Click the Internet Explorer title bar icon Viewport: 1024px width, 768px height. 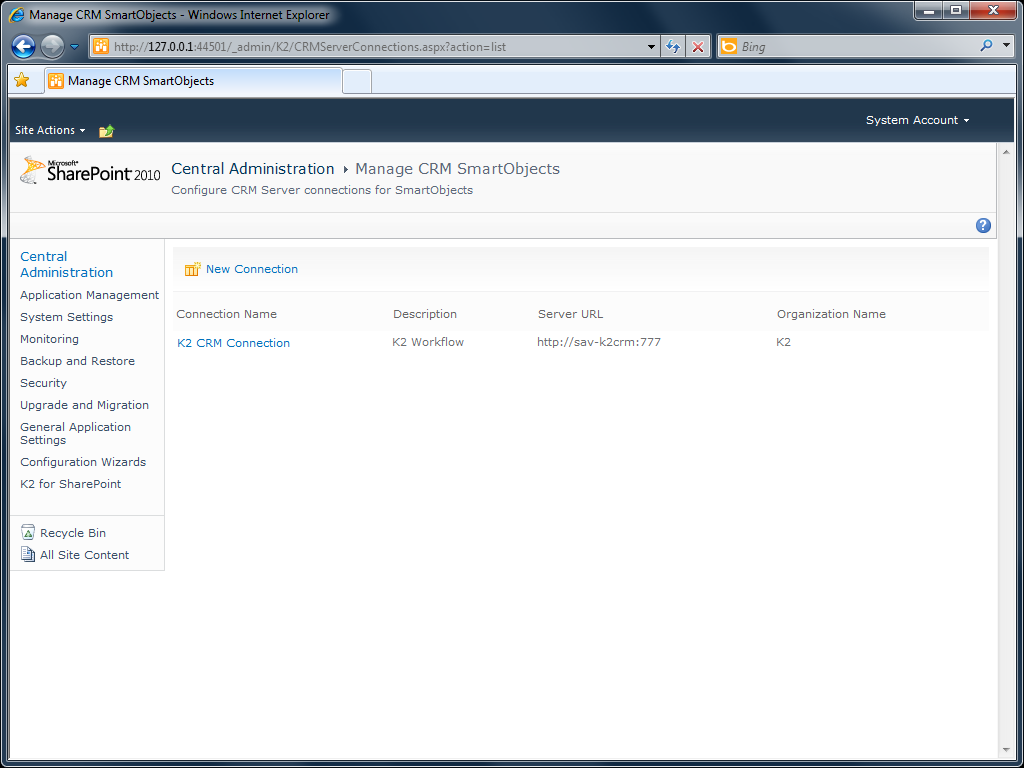point(16,14)
